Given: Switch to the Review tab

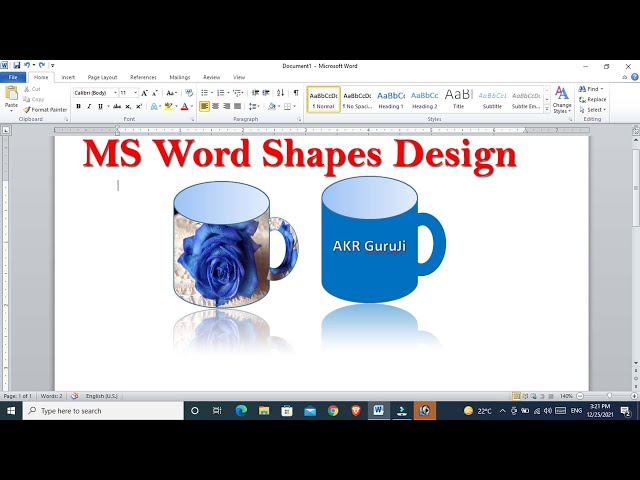Looking at the screenshot, I should tap(211, 77).
